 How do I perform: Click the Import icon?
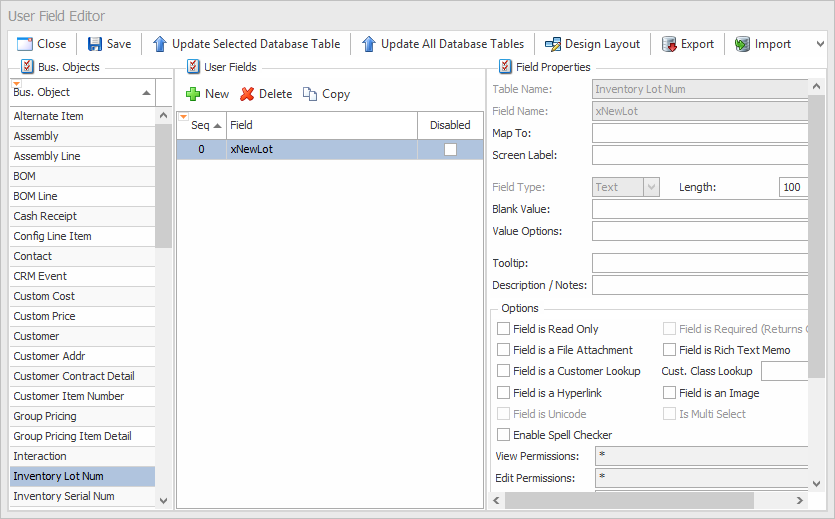[742, 44]
